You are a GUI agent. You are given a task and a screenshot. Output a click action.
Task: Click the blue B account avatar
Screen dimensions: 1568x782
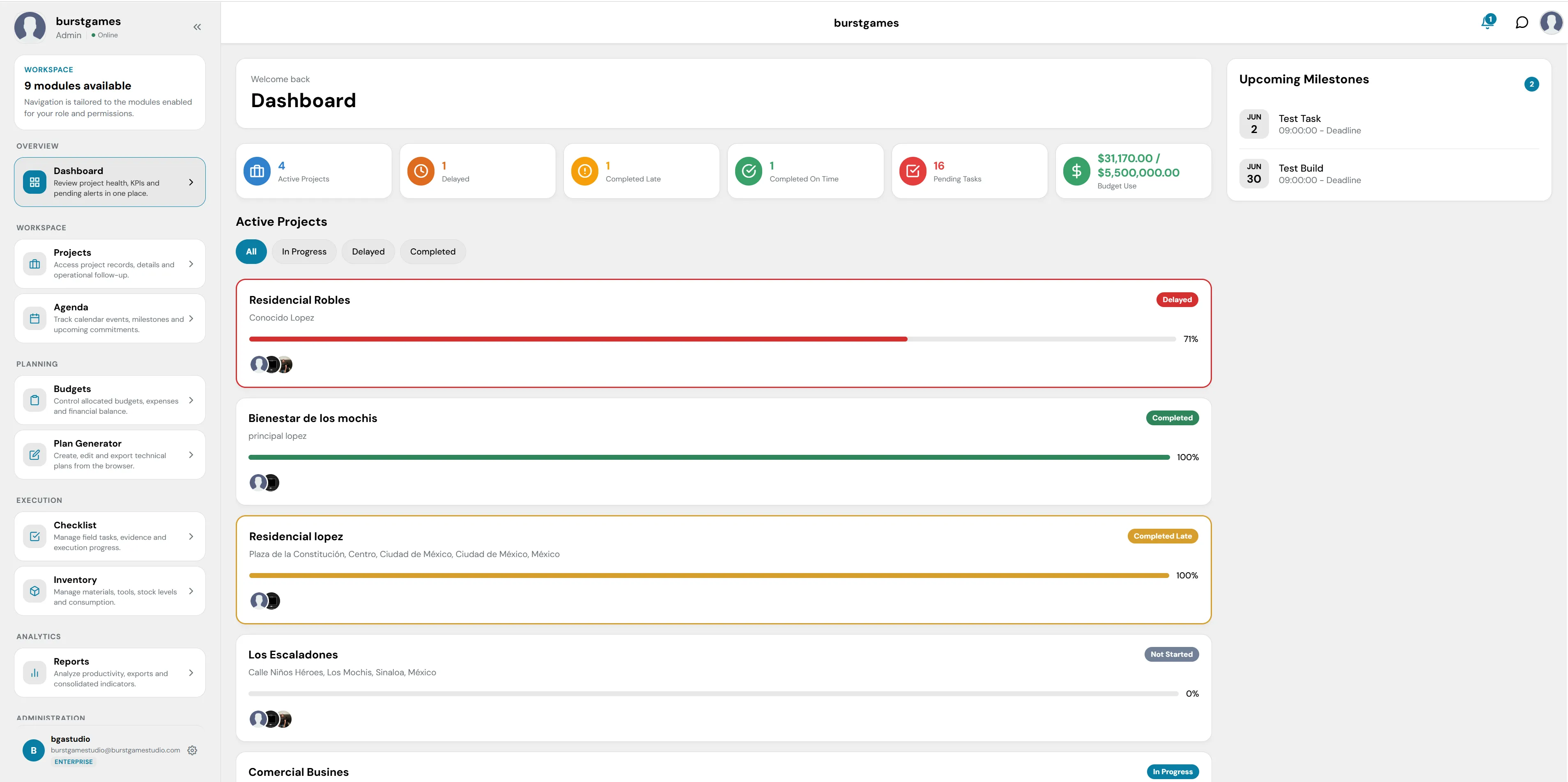(34, 750)
